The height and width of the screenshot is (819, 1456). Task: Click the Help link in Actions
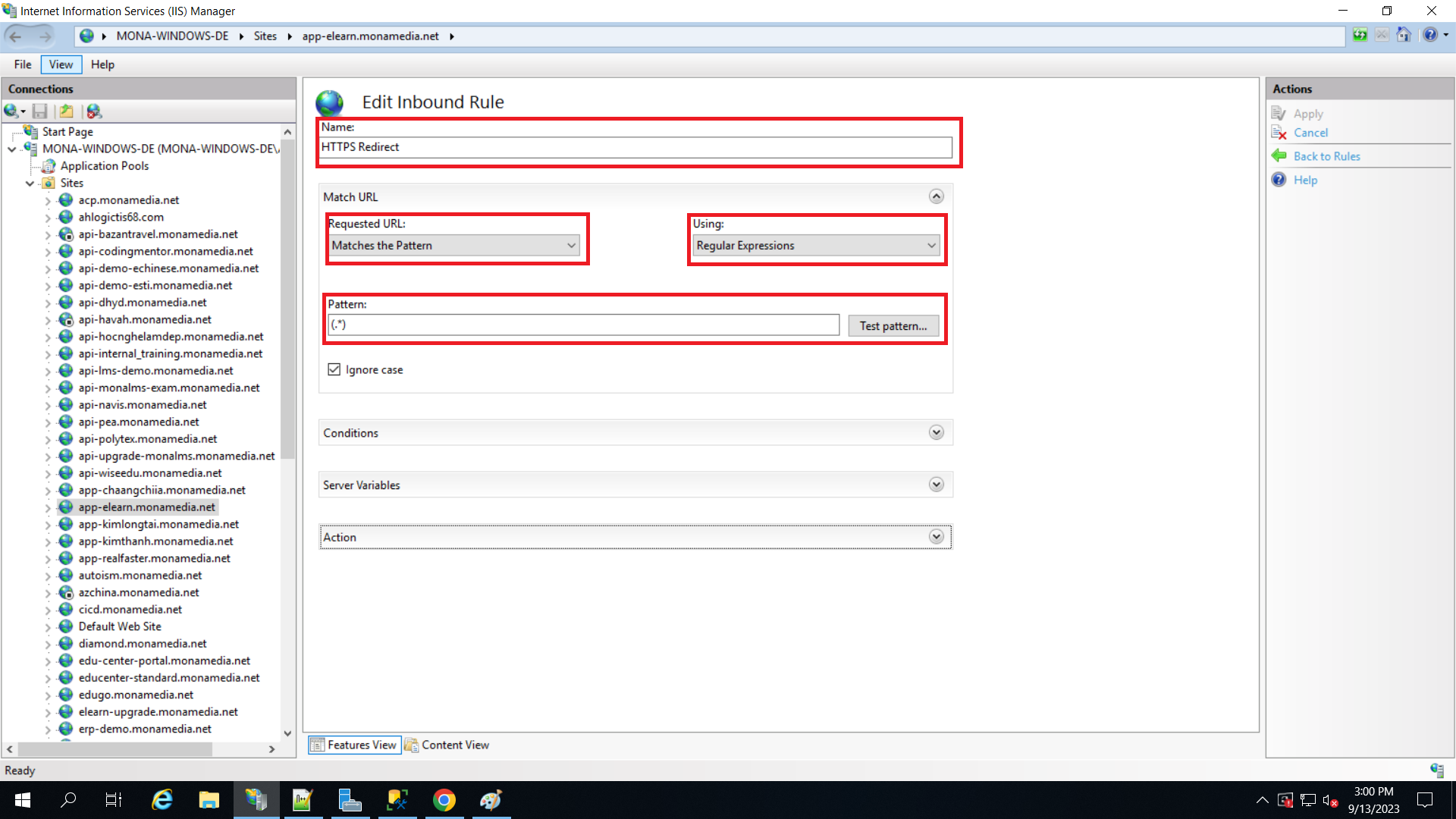click(x=1305, y=180)
